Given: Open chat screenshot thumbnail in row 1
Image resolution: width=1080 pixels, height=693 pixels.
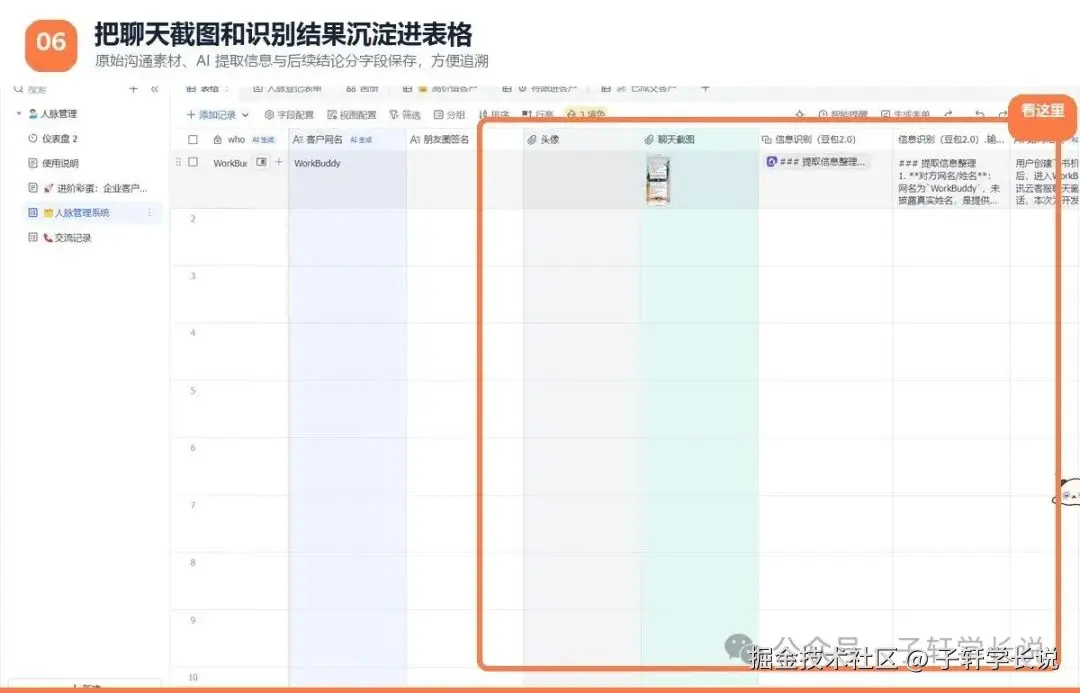Looking at the screenshot, I should pos(658,180).
